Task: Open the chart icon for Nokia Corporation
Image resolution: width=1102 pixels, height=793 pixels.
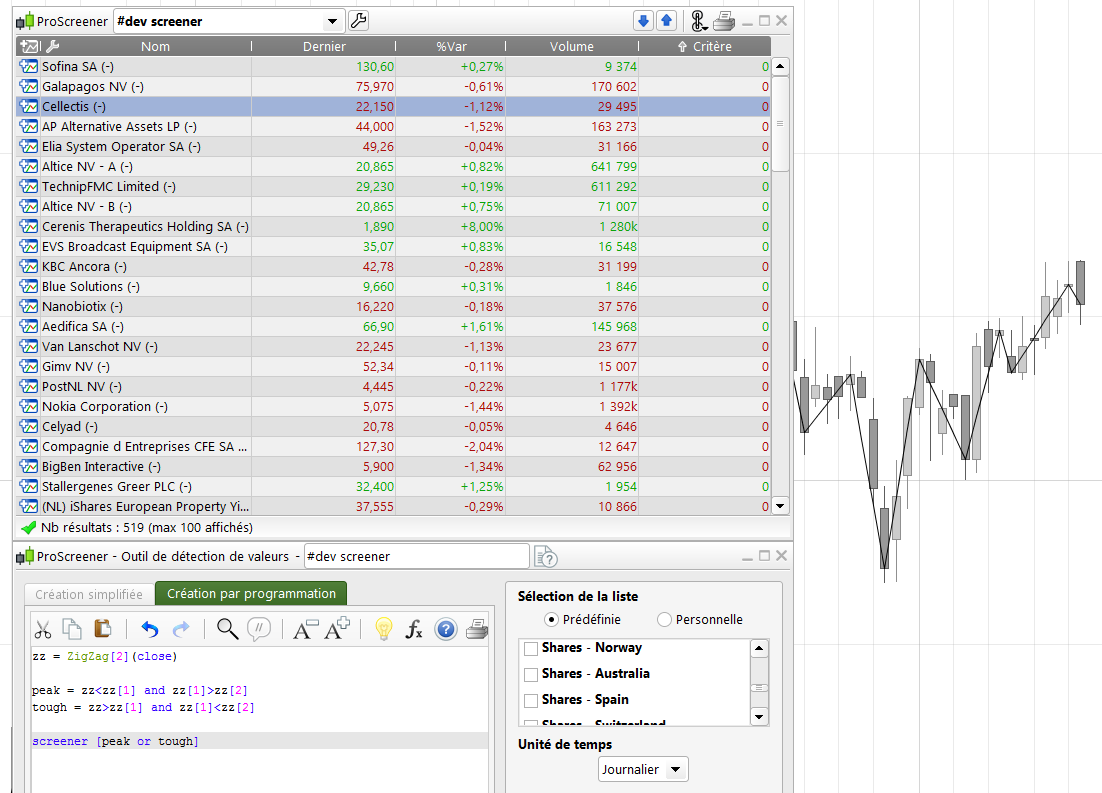Action: point(29,406)
